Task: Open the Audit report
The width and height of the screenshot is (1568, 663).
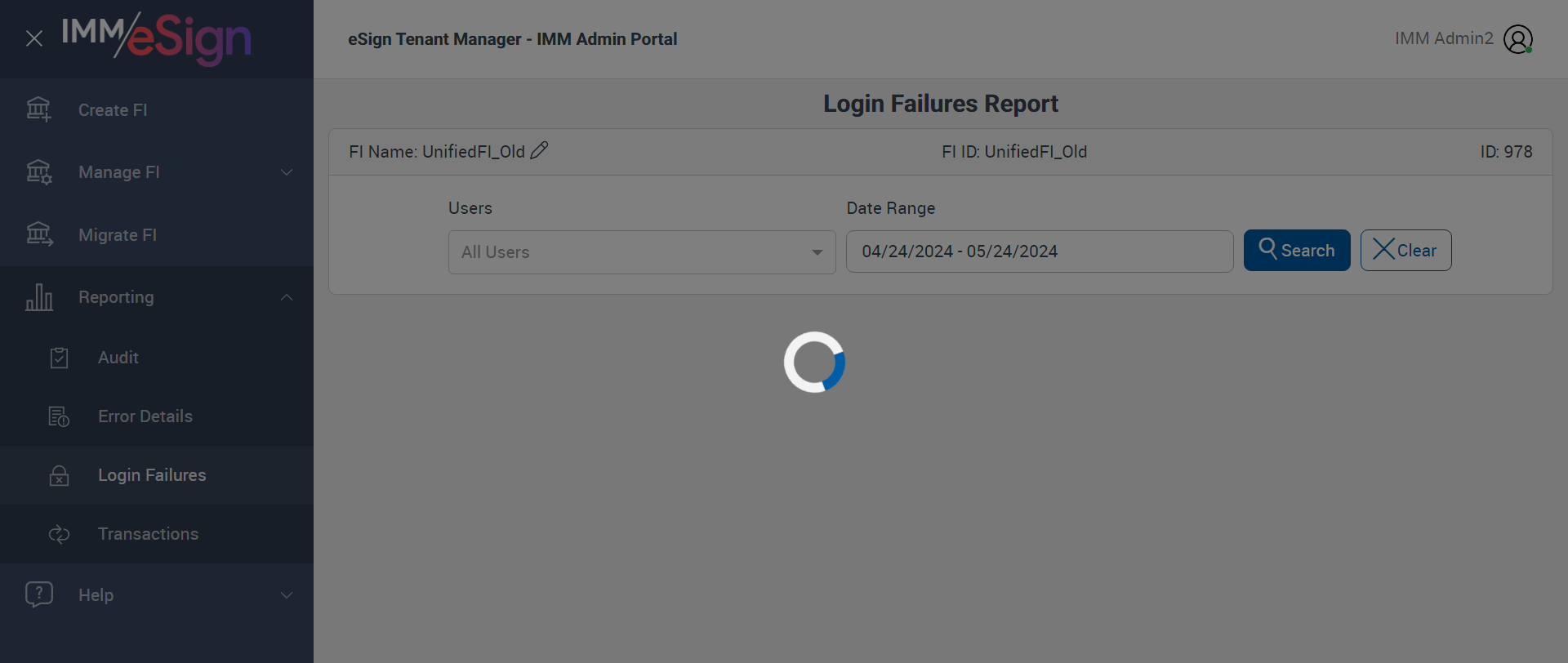Action: pyautogui.click(x=118, y=358)
